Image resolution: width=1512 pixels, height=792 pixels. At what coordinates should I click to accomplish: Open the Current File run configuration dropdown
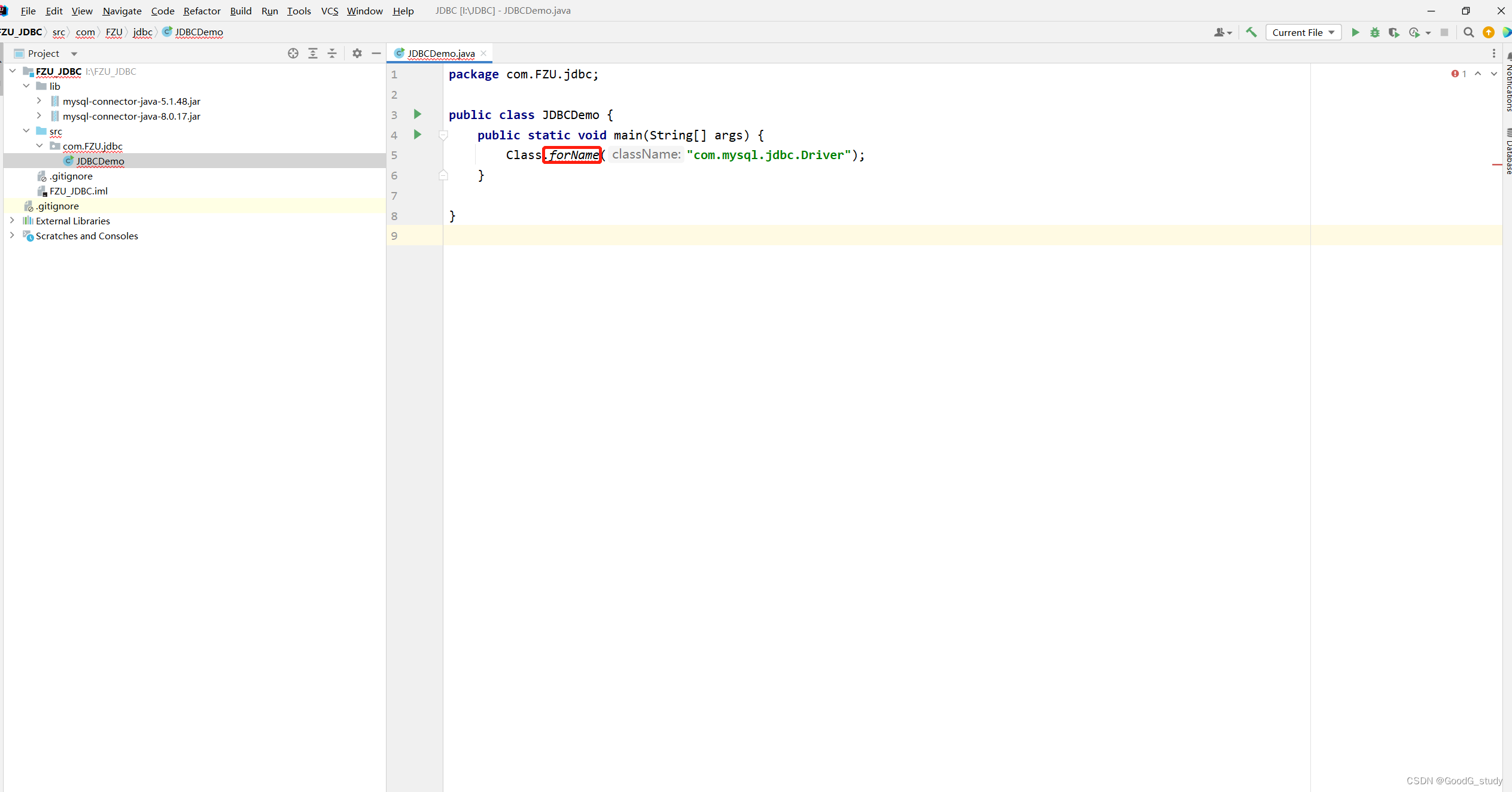pos(1303,32)
